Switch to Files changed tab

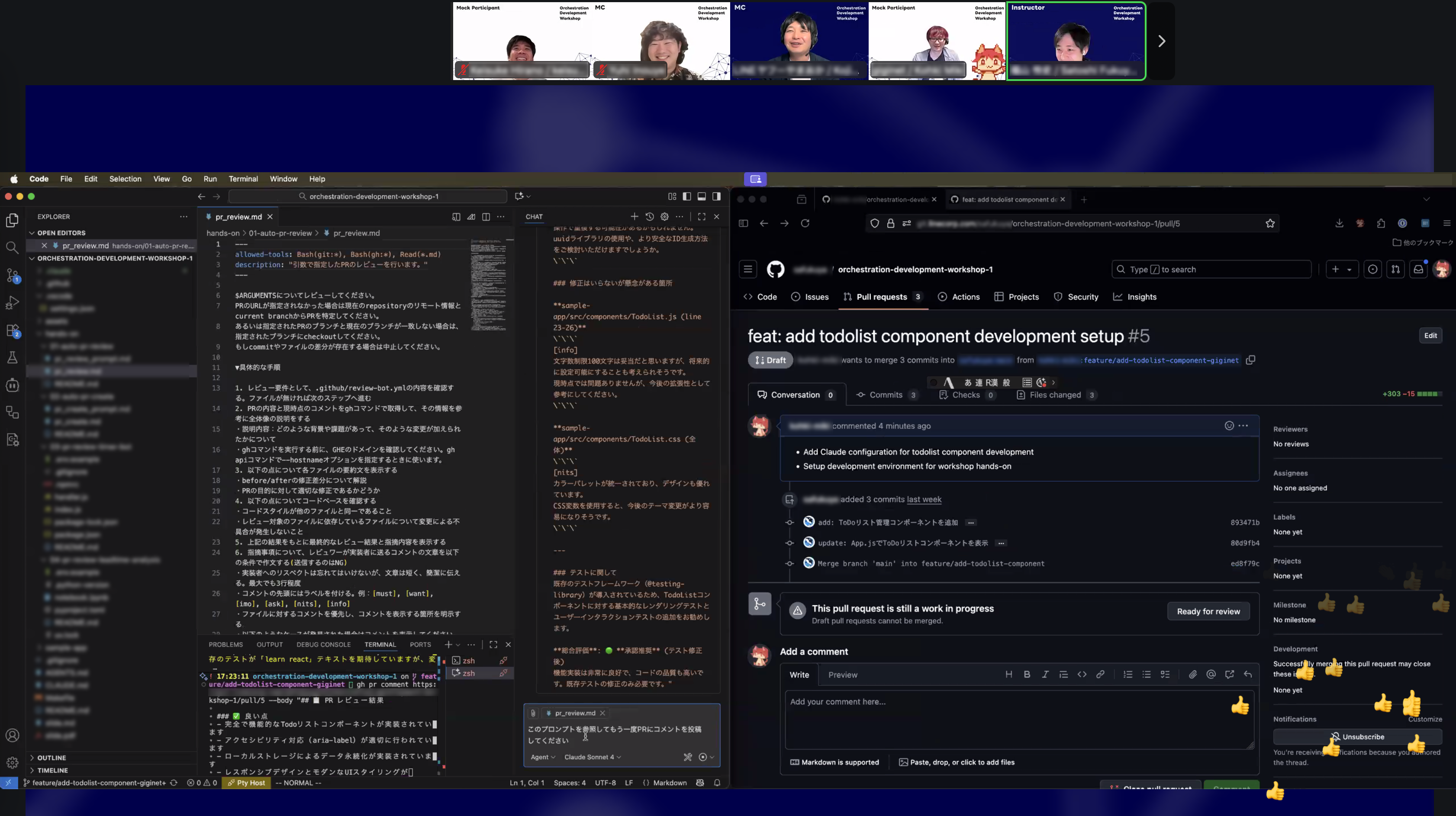[x=1055, y=395]
